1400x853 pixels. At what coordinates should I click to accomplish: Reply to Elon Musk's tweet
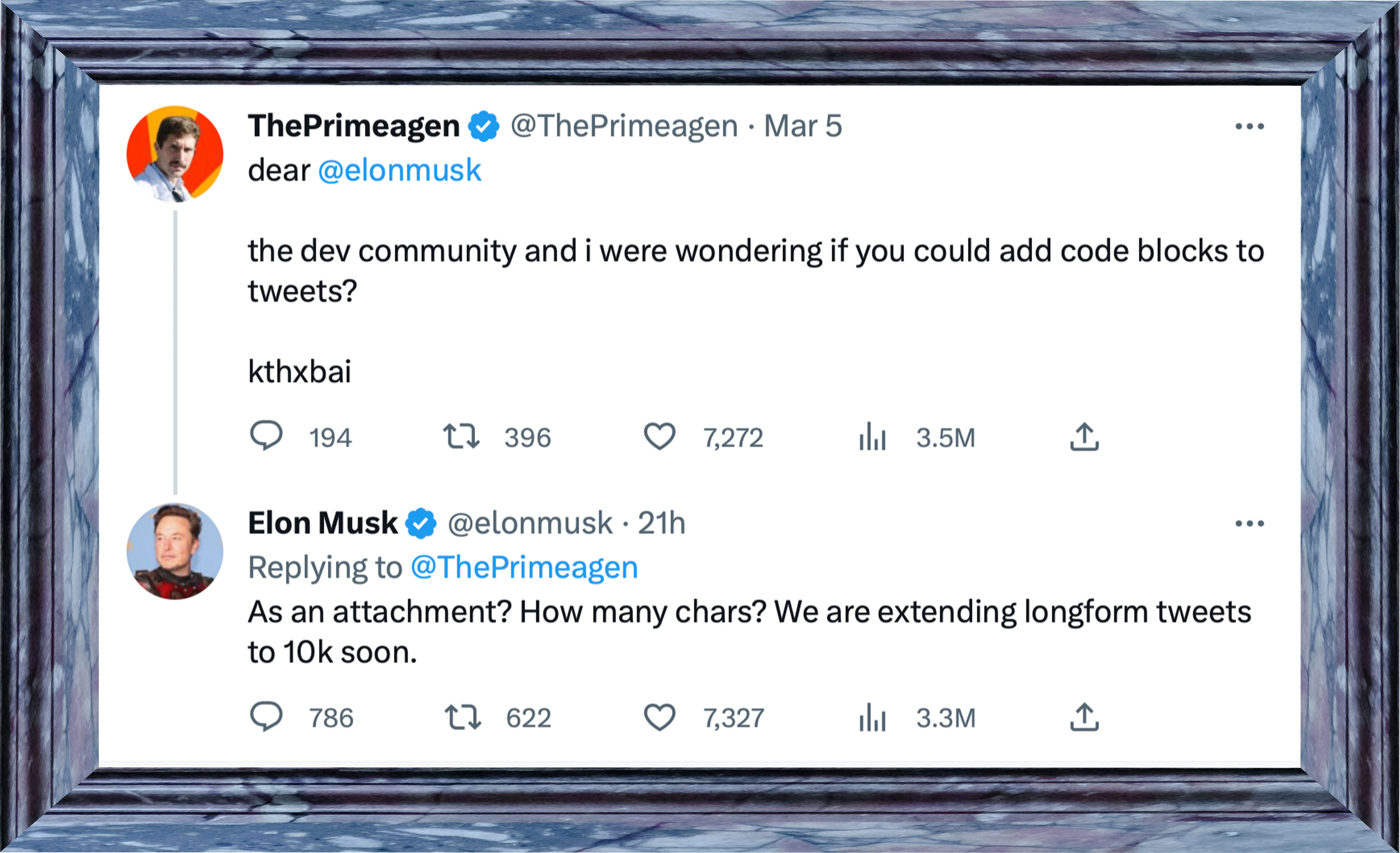coord(266,717)
